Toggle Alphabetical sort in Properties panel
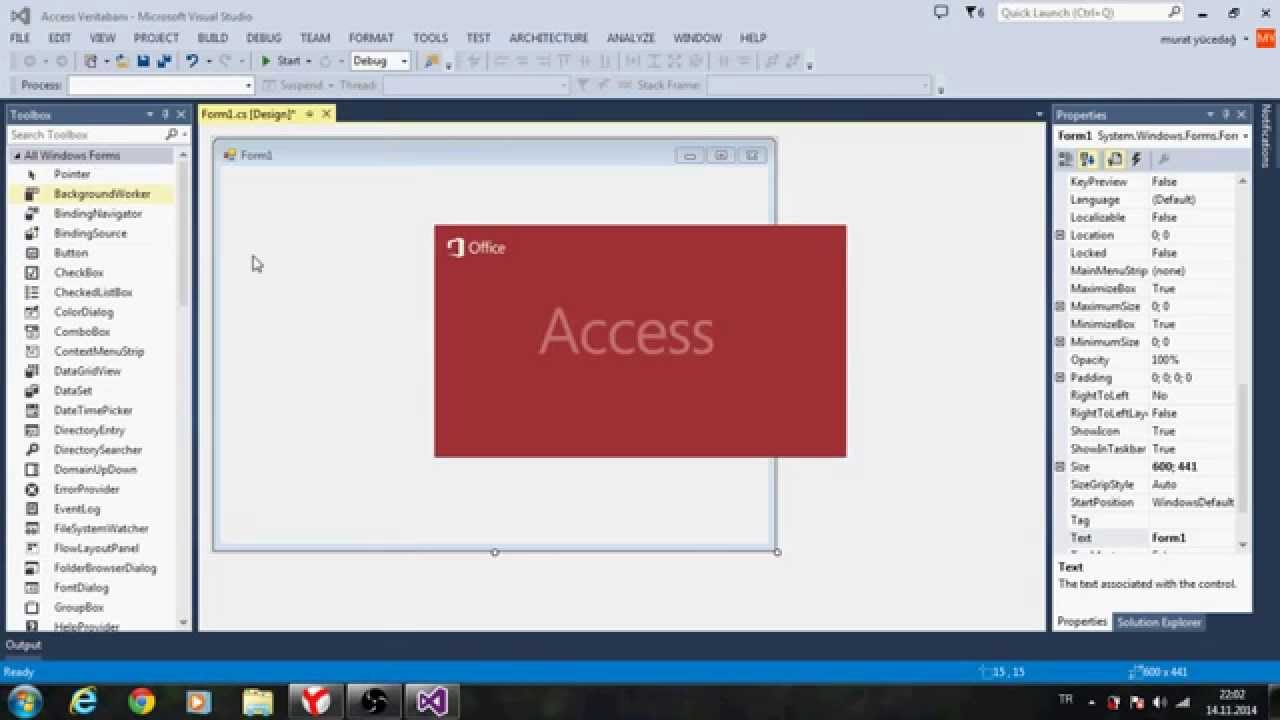 coord(1088,159)
